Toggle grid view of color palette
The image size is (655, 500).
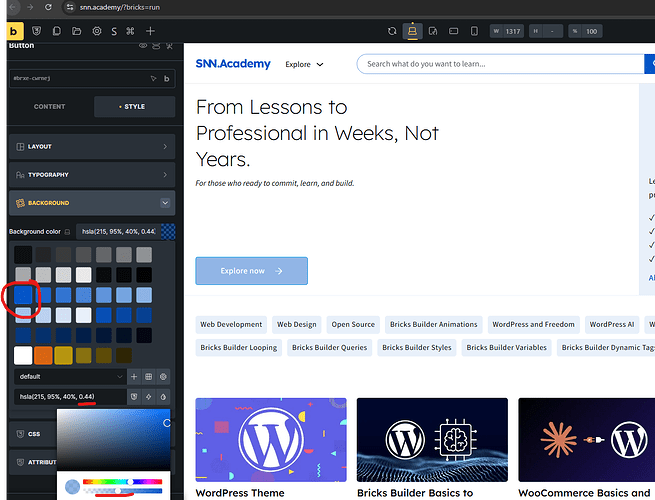(x=148, y=376)
